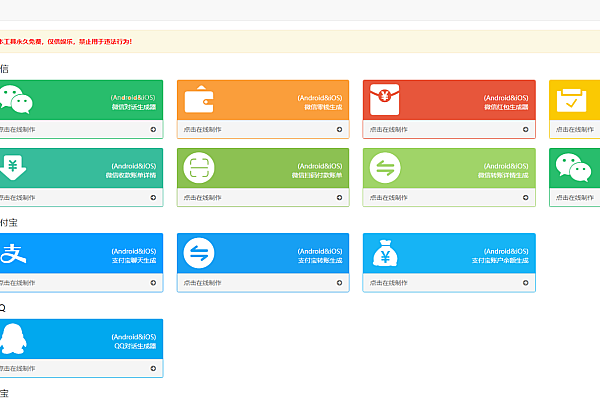Click the arrow on the orange wallet card footer
Viewport: 600px width, 400px height.
coord(339,129)
